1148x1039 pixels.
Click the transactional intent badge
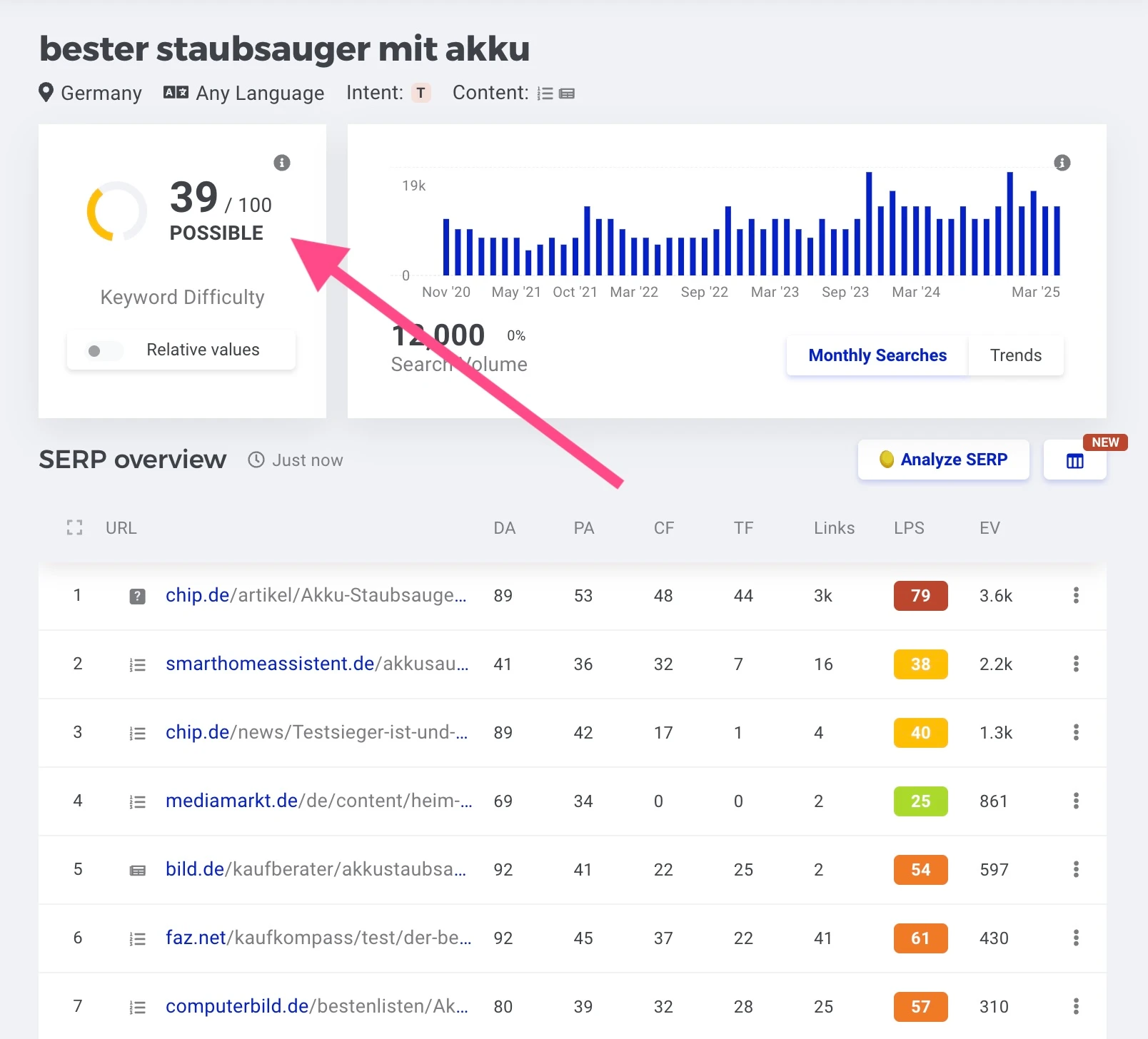click(421, 93)
